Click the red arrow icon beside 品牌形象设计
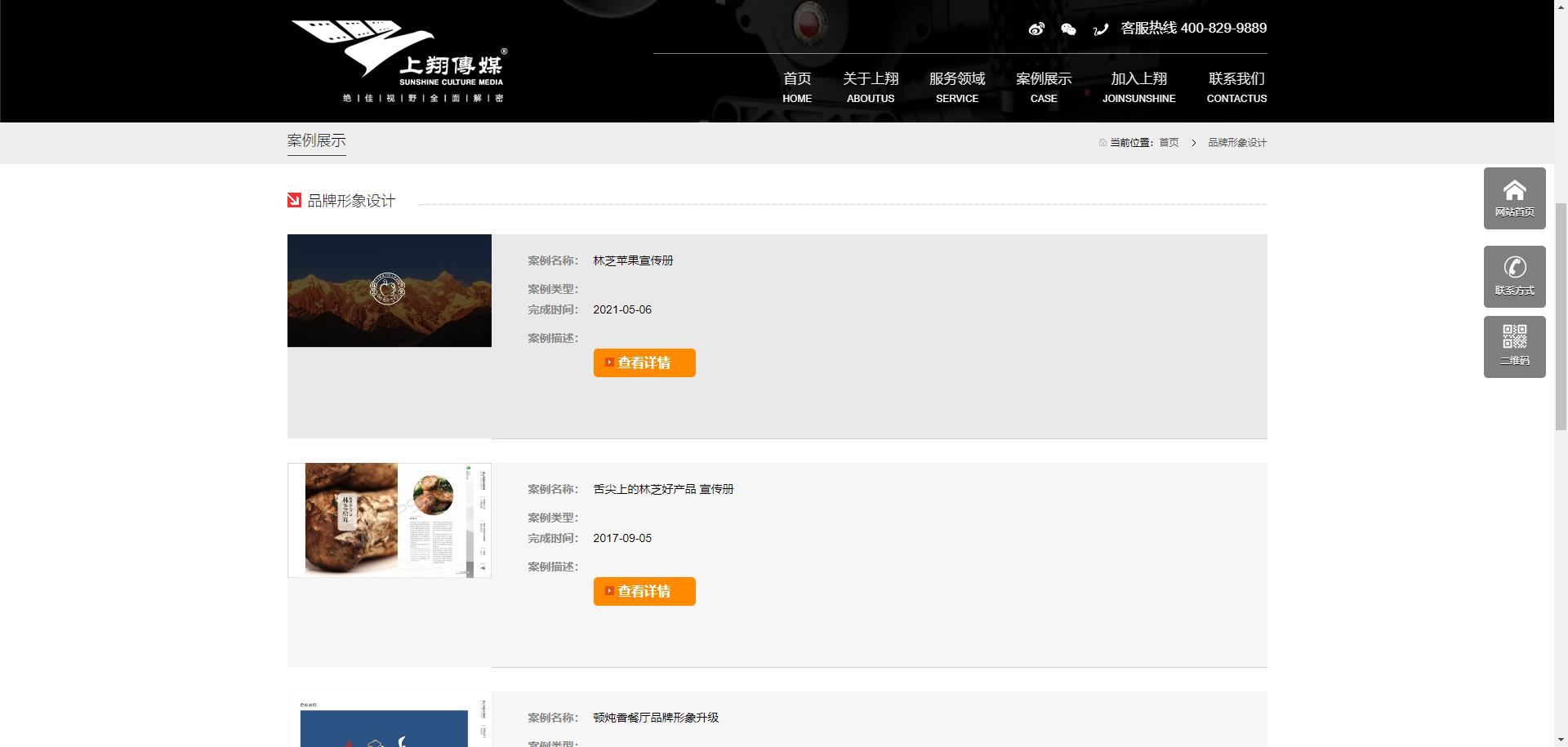 [294, 200]
